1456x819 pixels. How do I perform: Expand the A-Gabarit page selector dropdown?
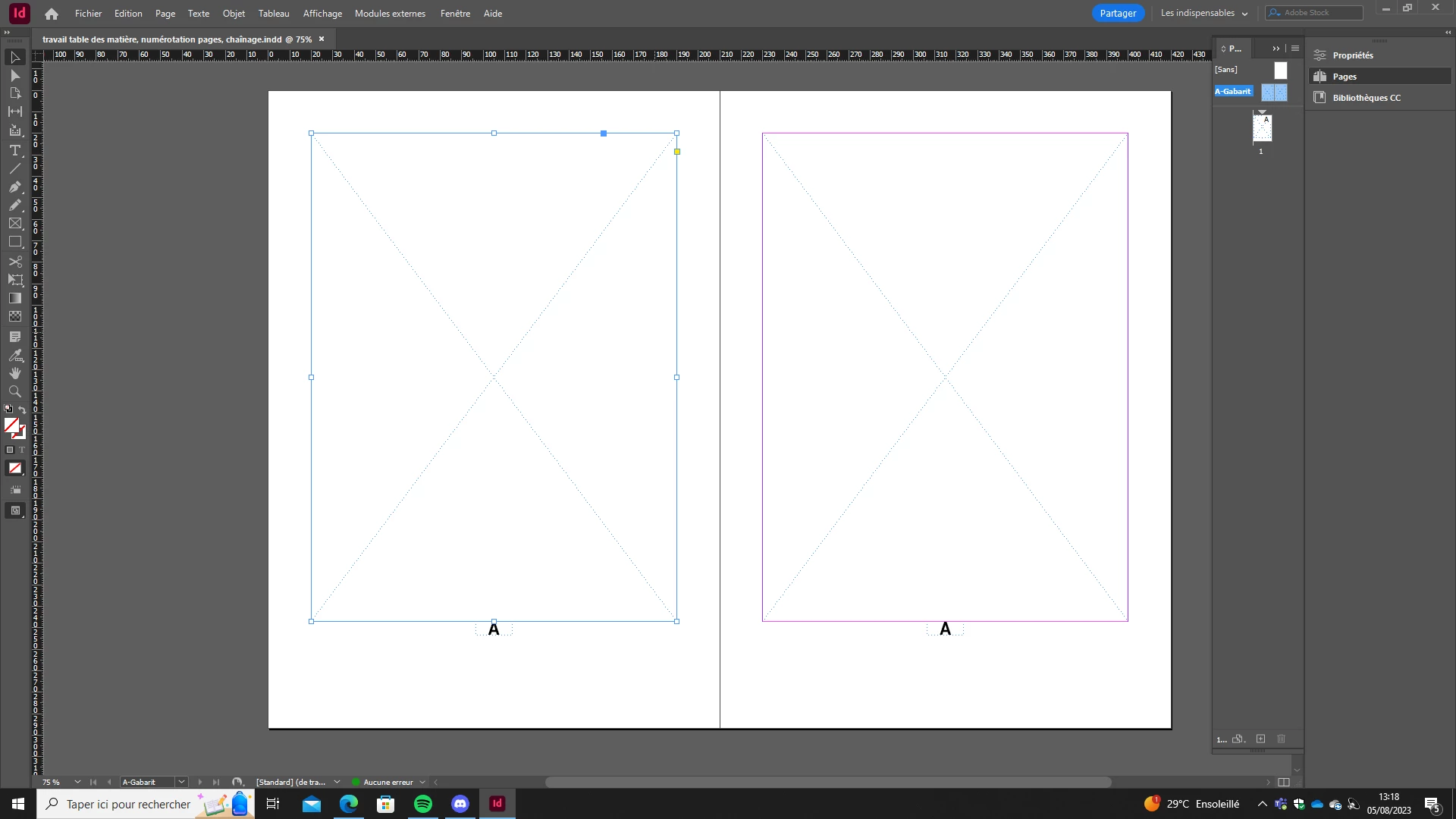[x=181, y=782]
